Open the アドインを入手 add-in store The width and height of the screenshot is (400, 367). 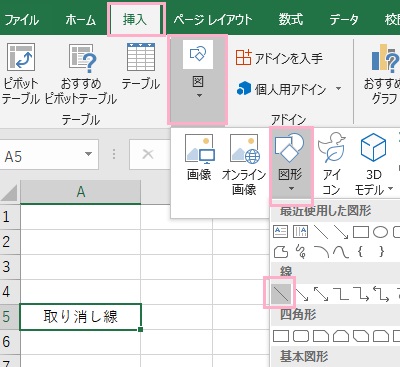[x=279, y=58]
